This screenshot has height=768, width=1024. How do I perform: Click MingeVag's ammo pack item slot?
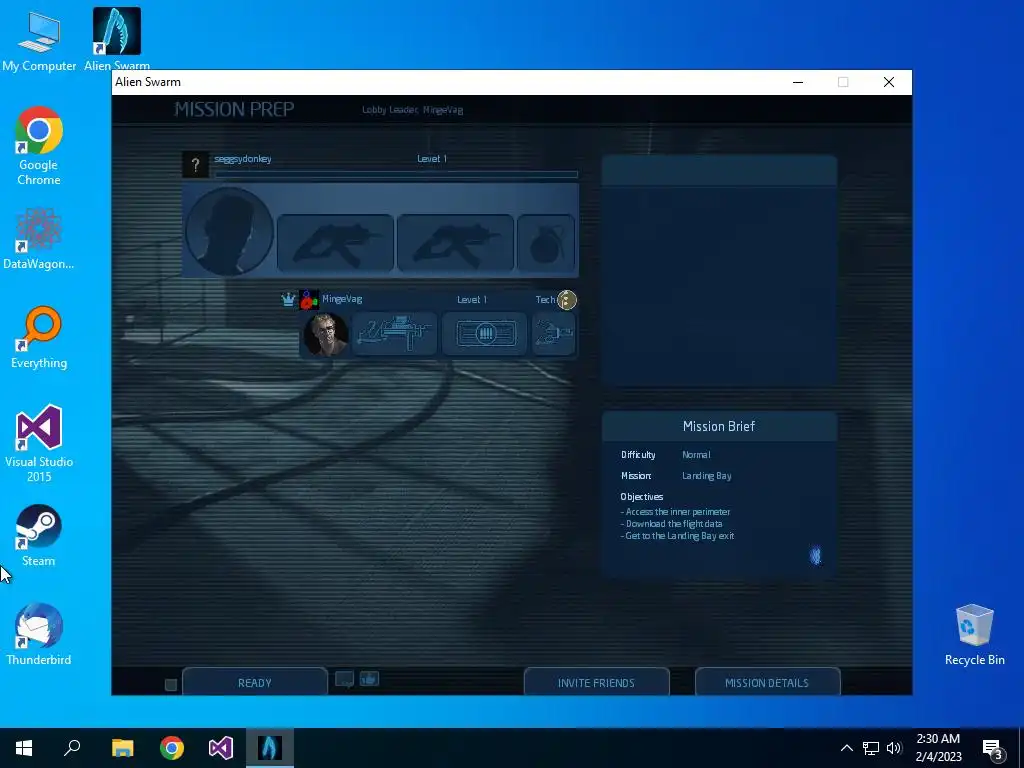tap(485, 334)
